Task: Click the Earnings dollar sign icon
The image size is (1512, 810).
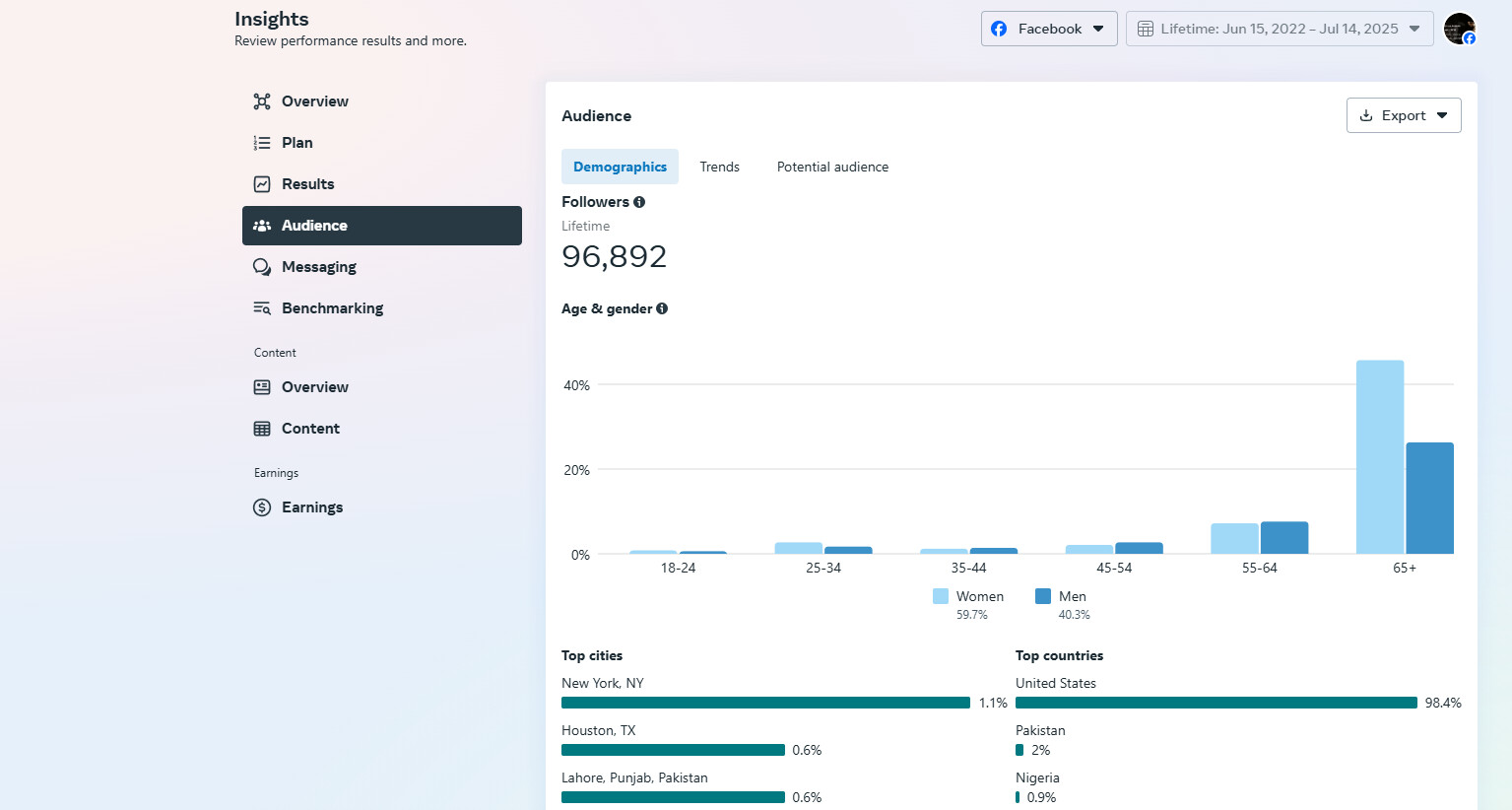Action: pos(262,507)
